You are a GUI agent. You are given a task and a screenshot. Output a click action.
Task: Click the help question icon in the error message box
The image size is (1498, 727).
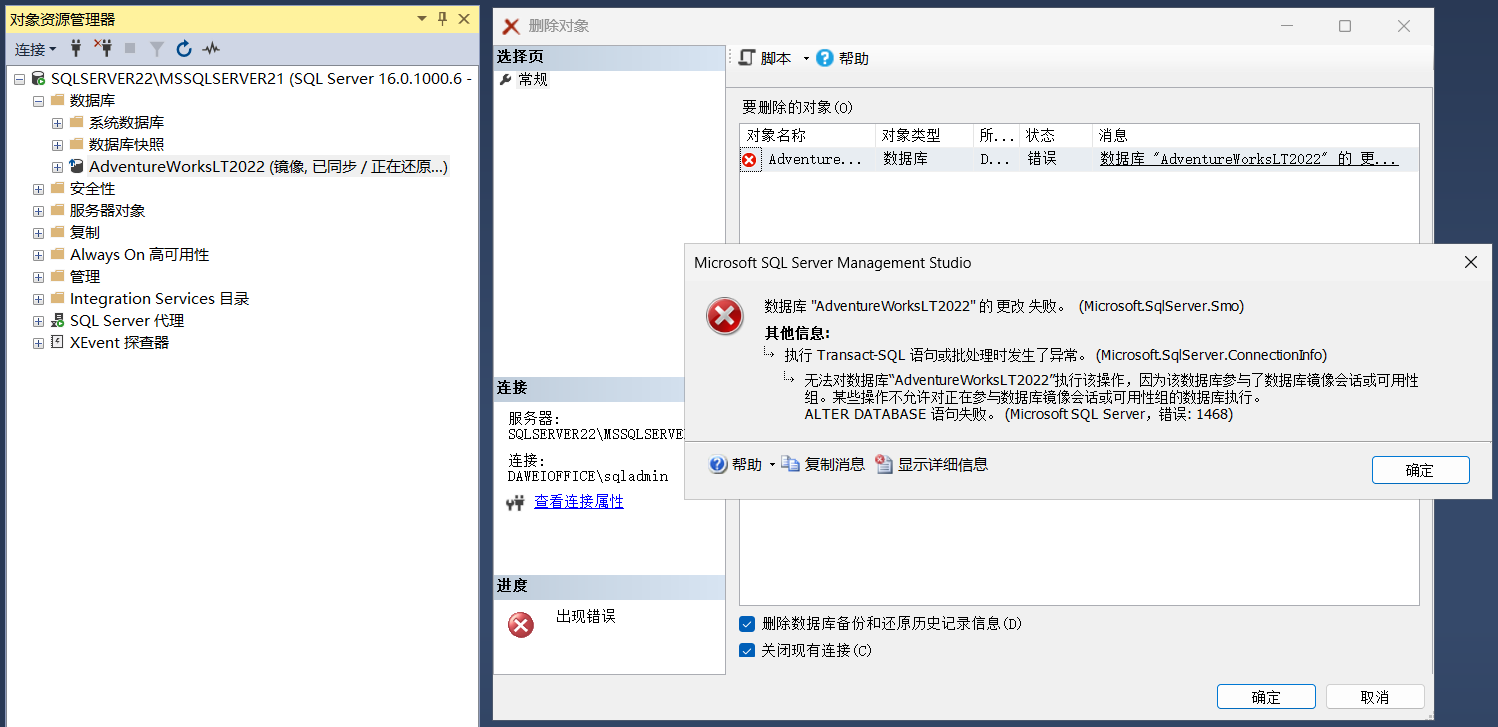click(x=717, y=464)
